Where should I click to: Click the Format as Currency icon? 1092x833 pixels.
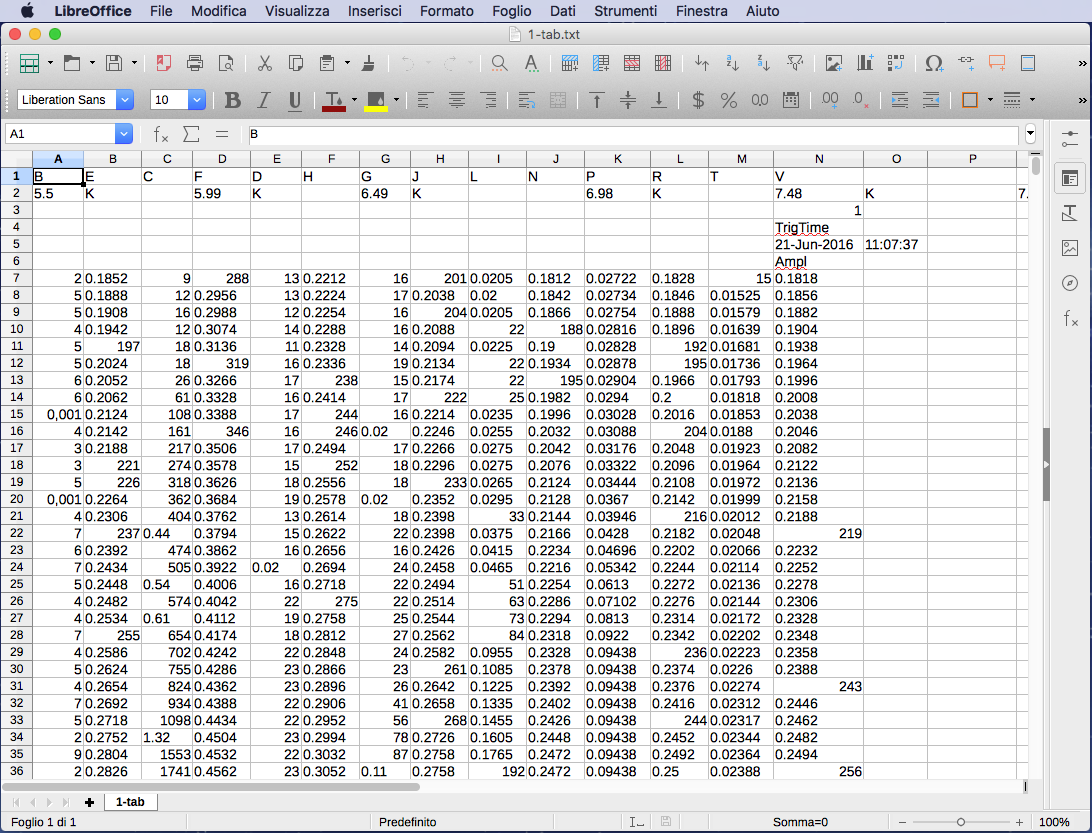click(x=698, y=100)
